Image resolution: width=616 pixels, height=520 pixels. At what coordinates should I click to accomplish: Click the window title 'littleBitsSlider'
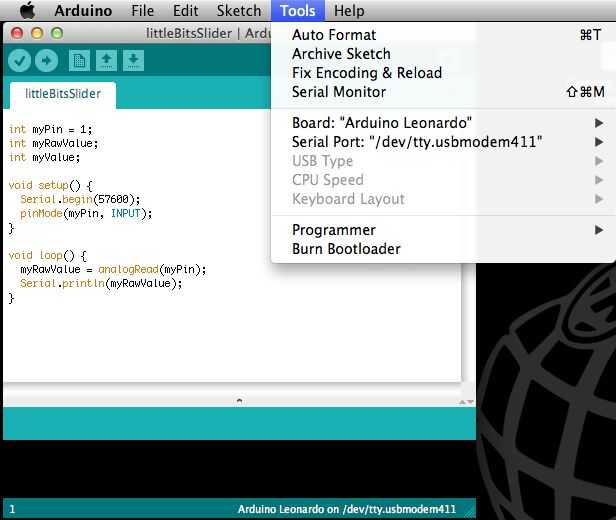[x=189, y=33]
